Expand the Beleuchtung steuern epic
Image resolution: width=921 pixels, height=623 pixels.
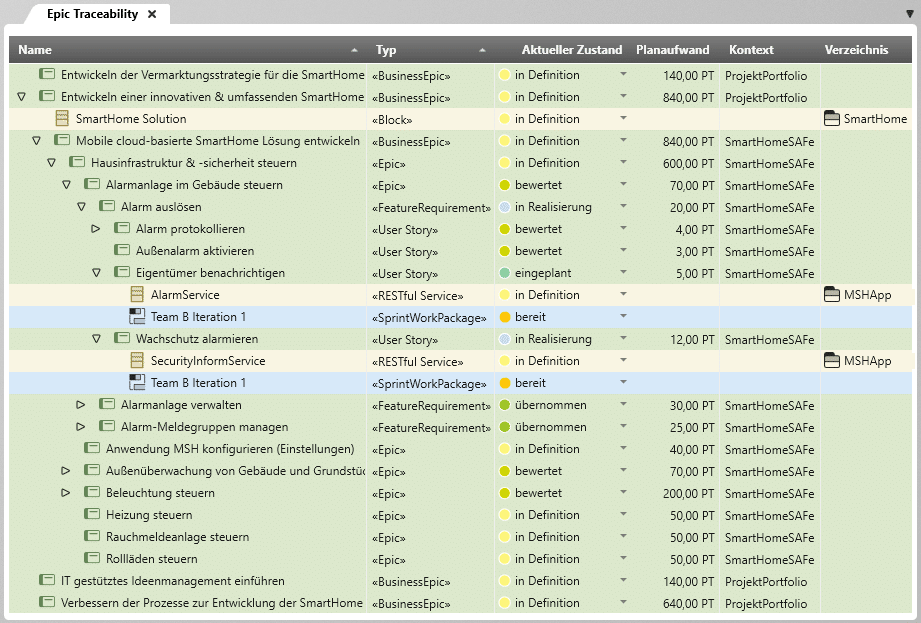pyautogui.click(x=67, y=493)
